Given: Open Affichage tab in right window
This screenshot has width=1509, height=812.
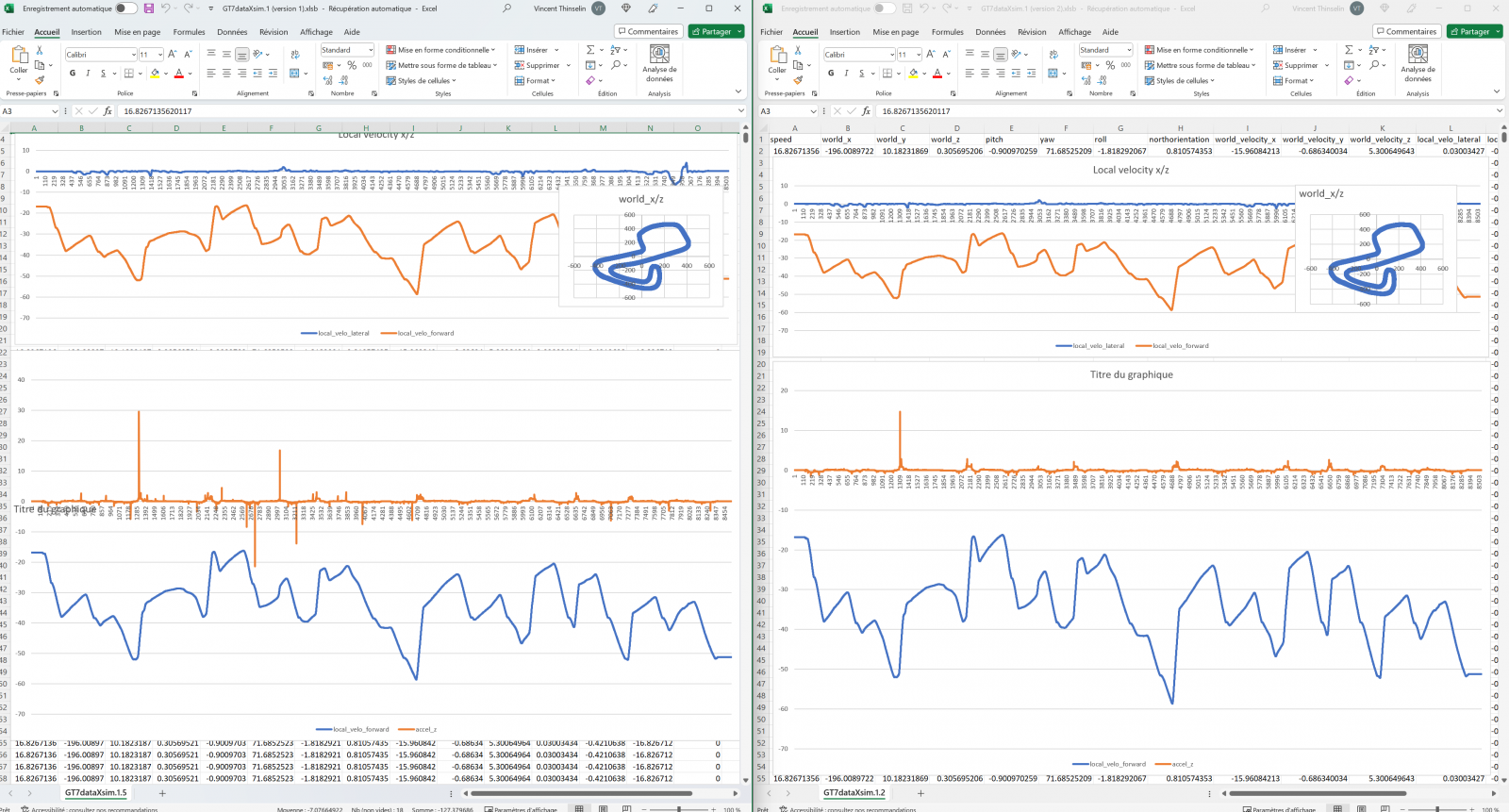Looking at the screenshot, I should (1074, 32).
